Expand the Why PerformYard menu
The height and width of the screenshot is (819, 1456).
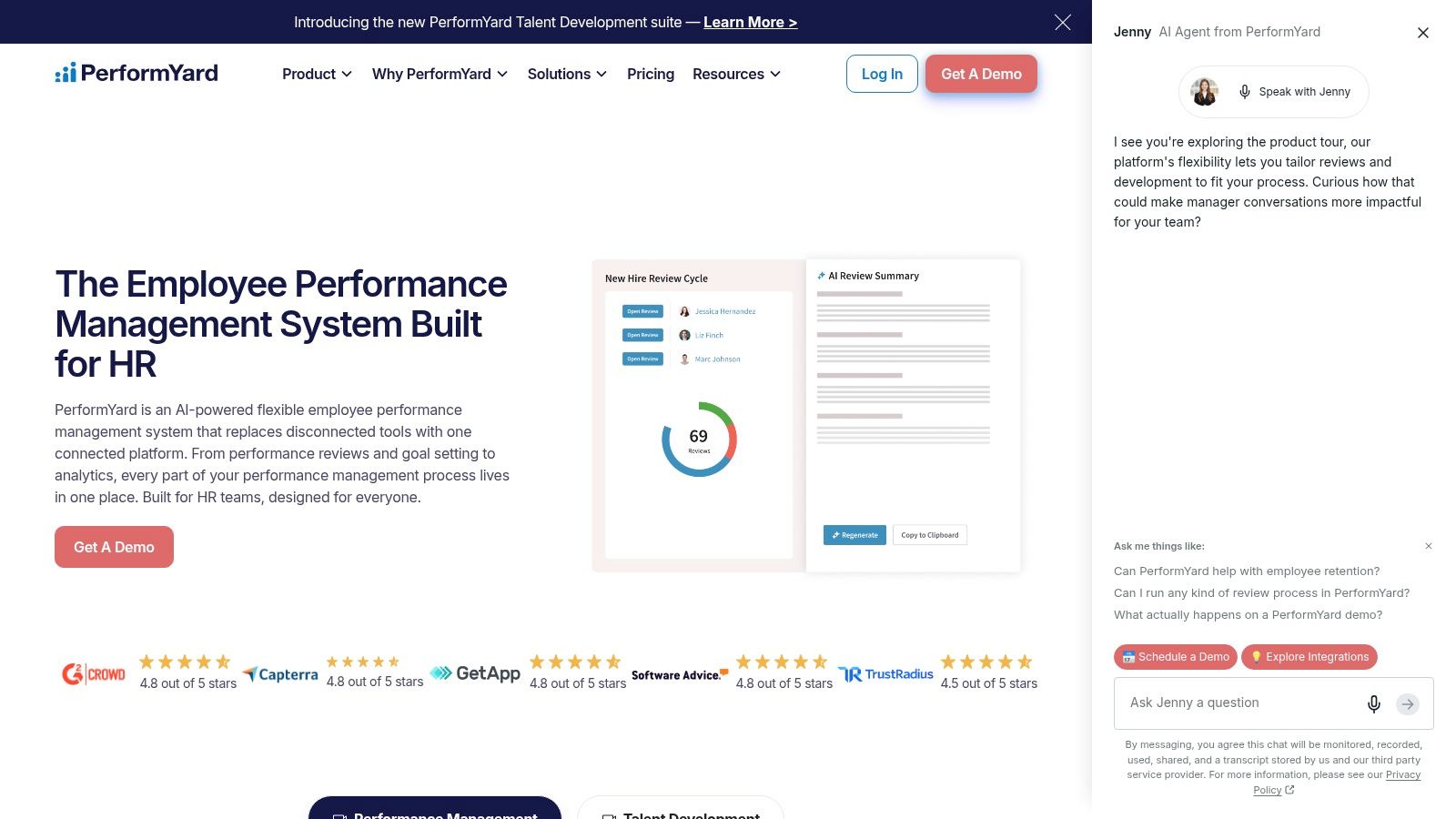coord(440,74)
